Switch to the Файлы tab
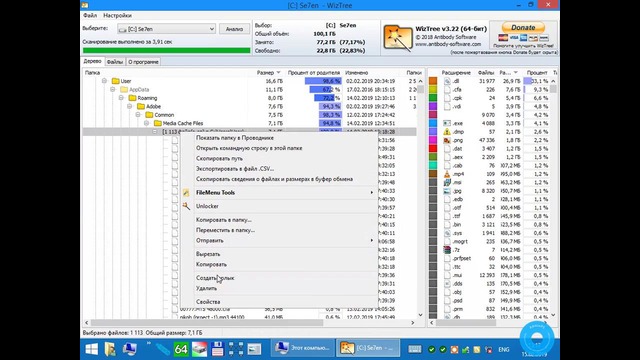The width and height of the screenshot is (640, 360). (x=115, y=62)
